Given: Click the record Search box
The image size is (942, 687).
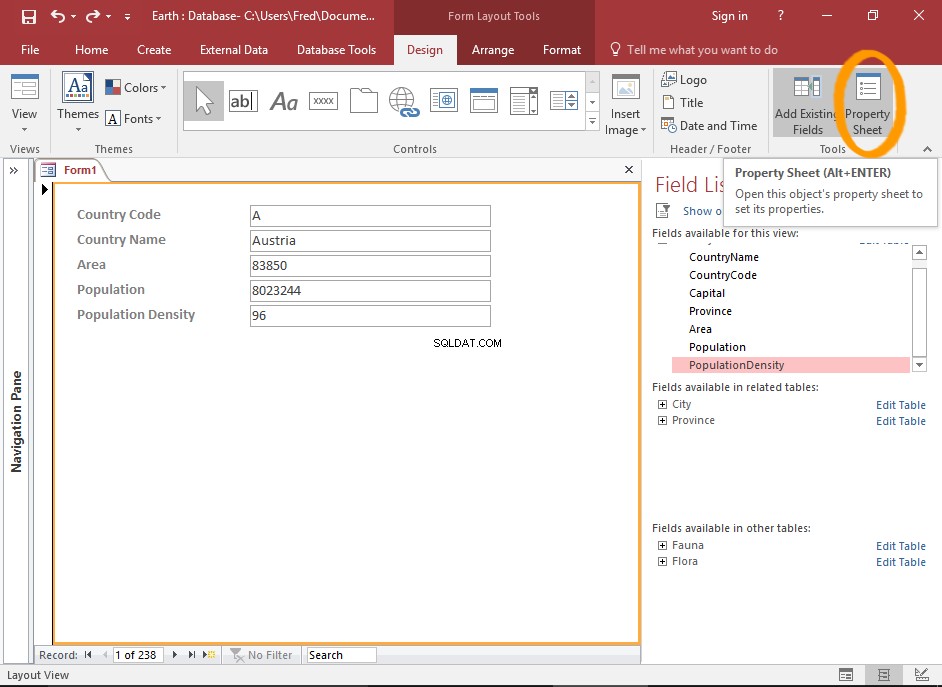Looking at the screenshot, I should tap(341, 655).
